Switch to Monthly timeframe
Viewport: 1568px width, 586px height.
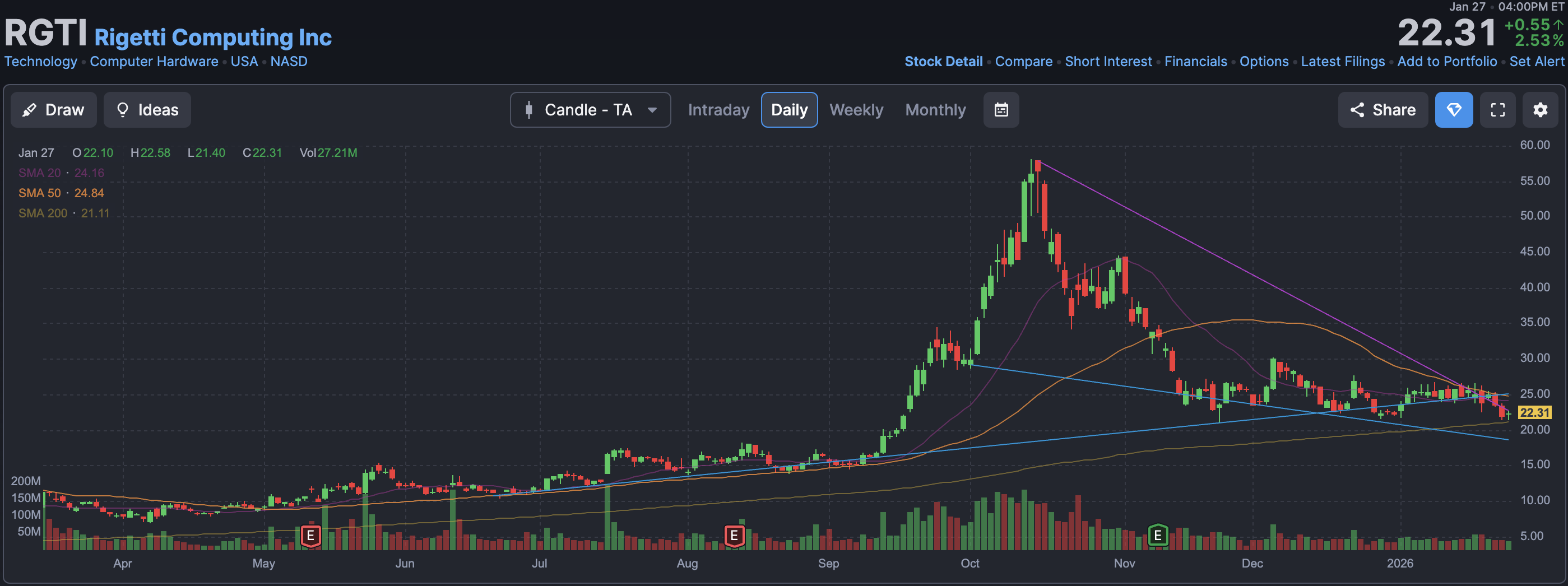point(935,110)
